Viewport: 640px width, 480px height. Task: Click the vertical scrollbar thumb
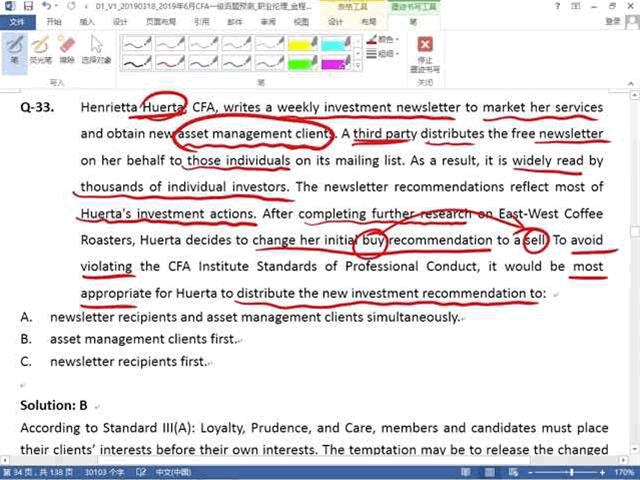click(635, 231)
